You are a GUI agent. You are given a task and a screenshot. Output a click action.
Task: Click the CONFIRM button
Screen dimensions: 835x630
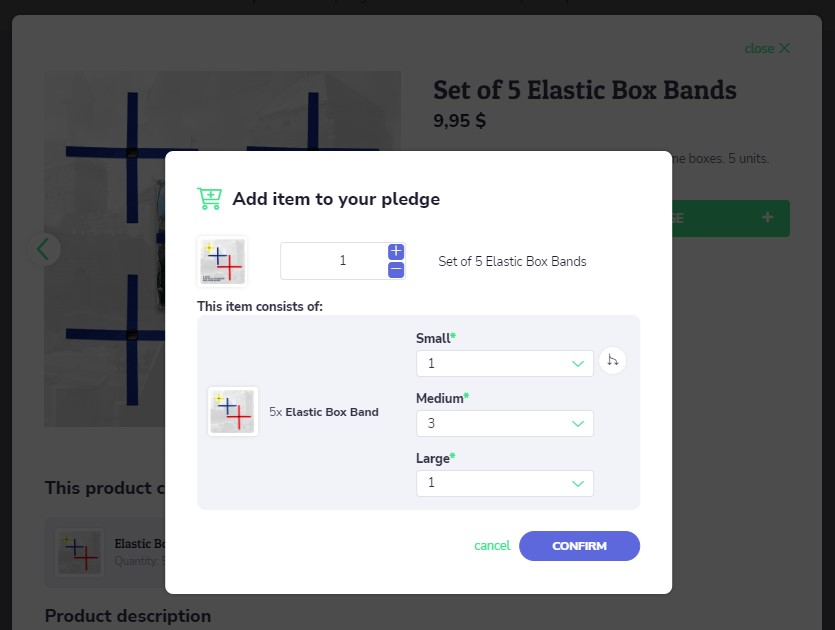tap(579, 546)
